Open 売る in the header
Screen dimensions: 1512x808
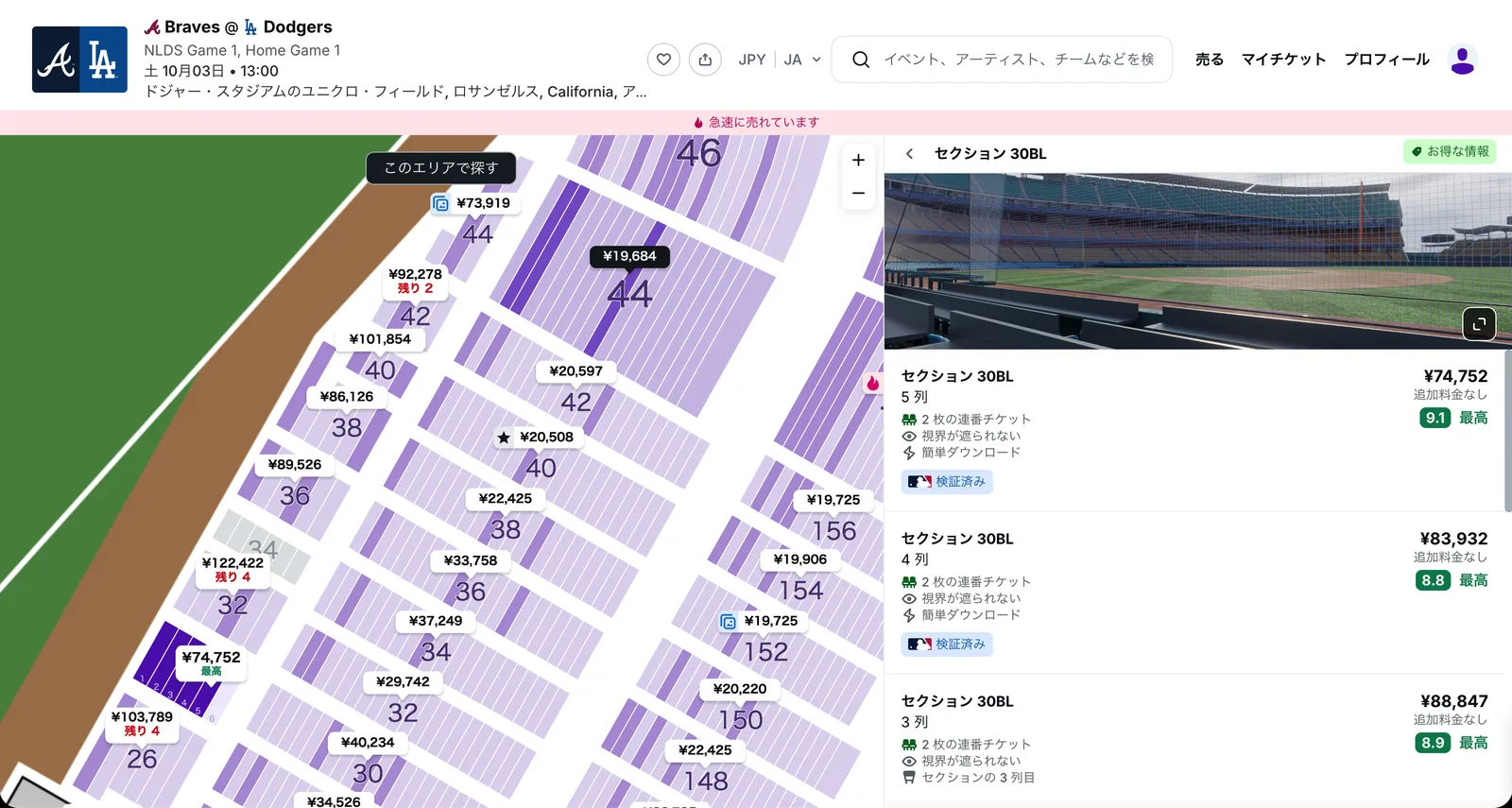1210,60
